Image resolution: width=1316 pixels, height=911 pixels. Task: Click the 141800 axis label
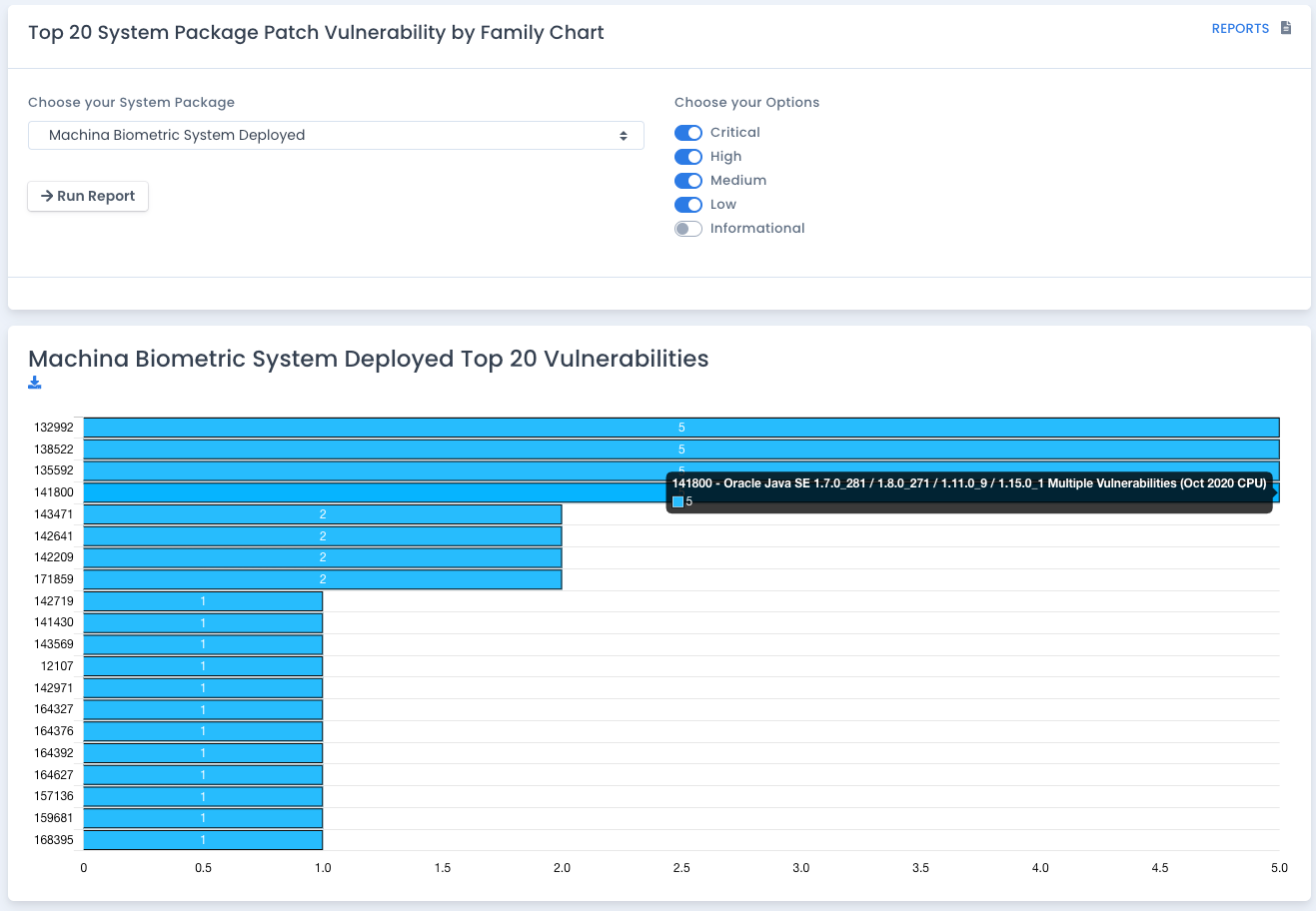tap(54, 492)
